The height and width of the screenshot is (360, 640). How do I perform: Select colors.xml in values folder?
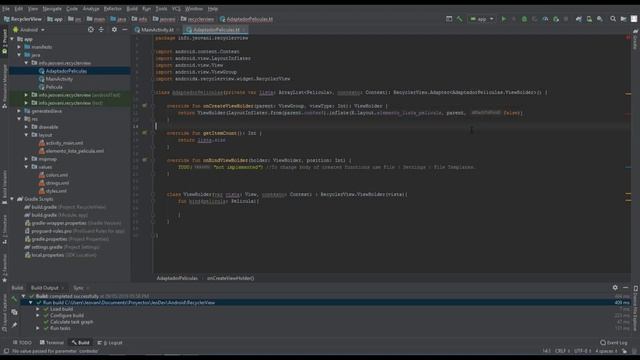(x=57, y=175)
